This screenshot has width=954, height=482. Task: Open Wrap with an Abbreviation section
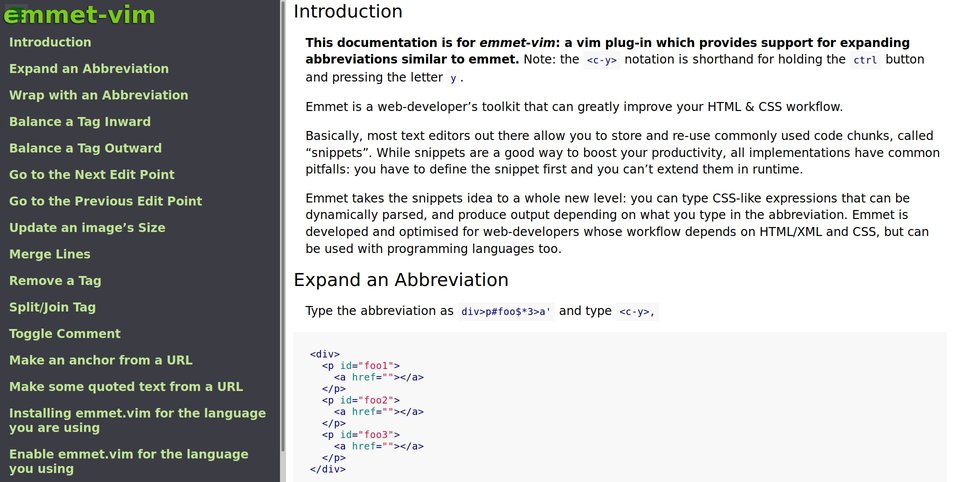tap(99, 95)
